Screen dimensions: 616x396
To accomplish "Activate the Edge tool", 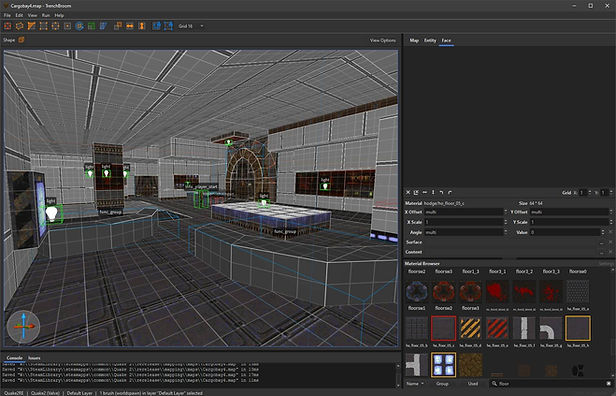I will pyautogui.click(x=55, y=26).
